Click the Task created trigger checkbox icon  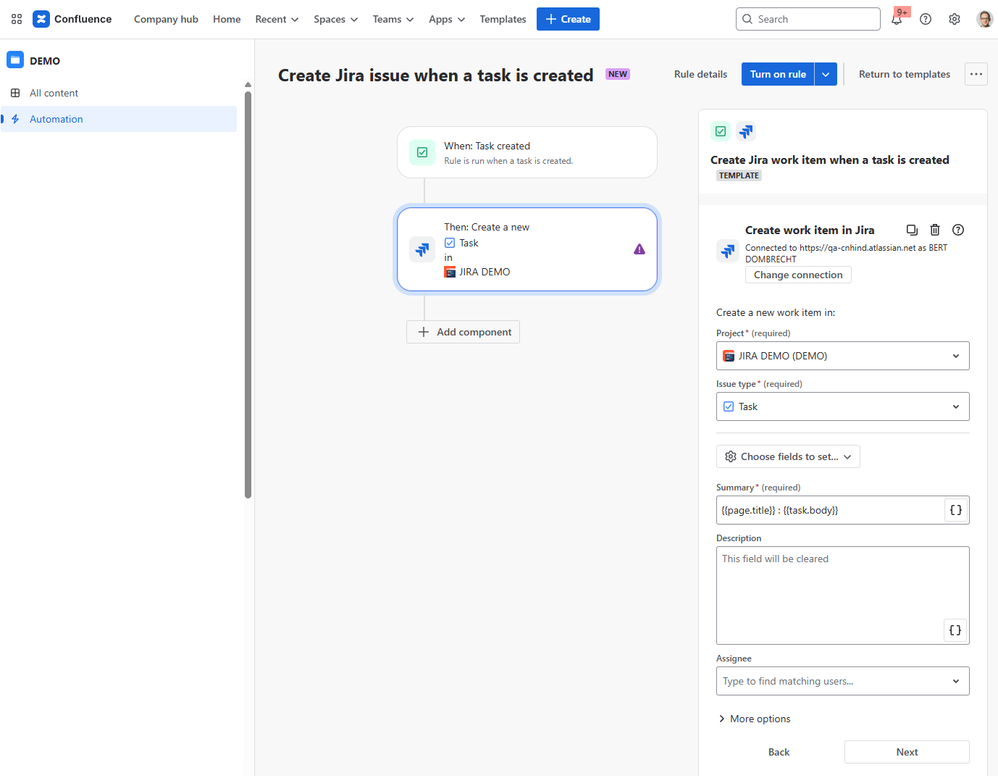tap(422, 152)
